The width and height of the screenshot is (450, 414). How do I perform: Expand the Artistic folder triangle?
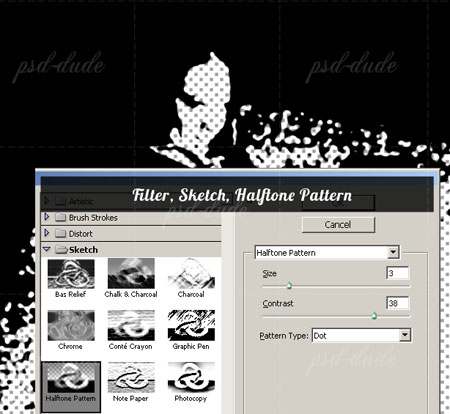click(47, 201)
